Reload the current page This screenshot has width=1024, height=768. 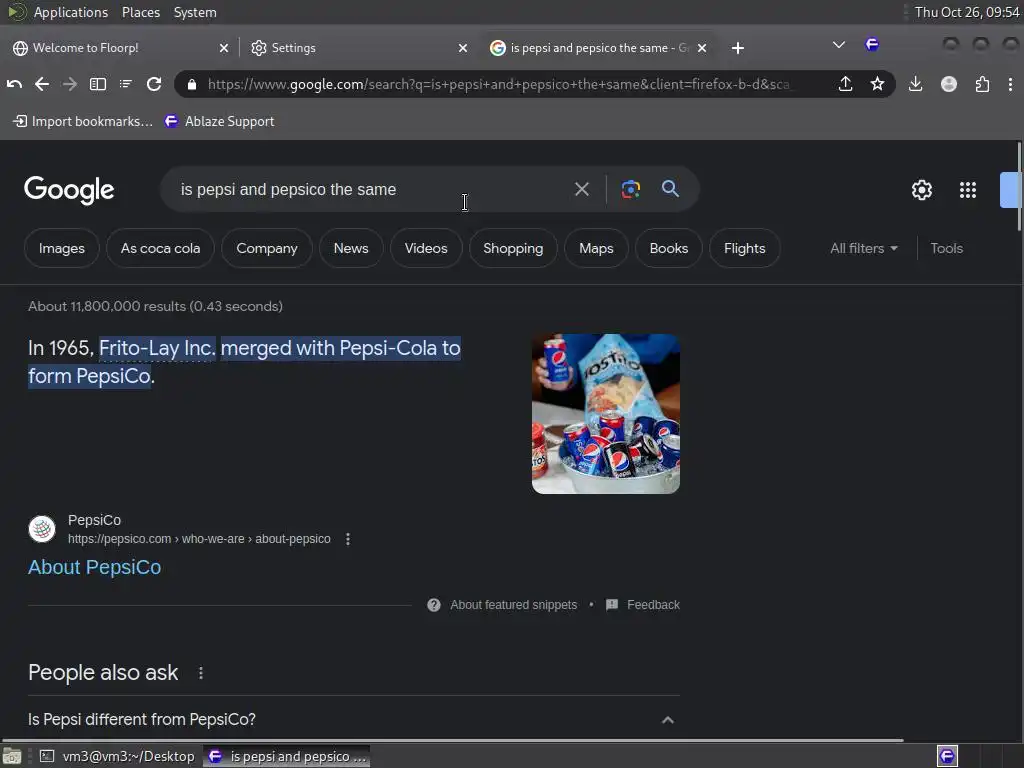point(154,84)
